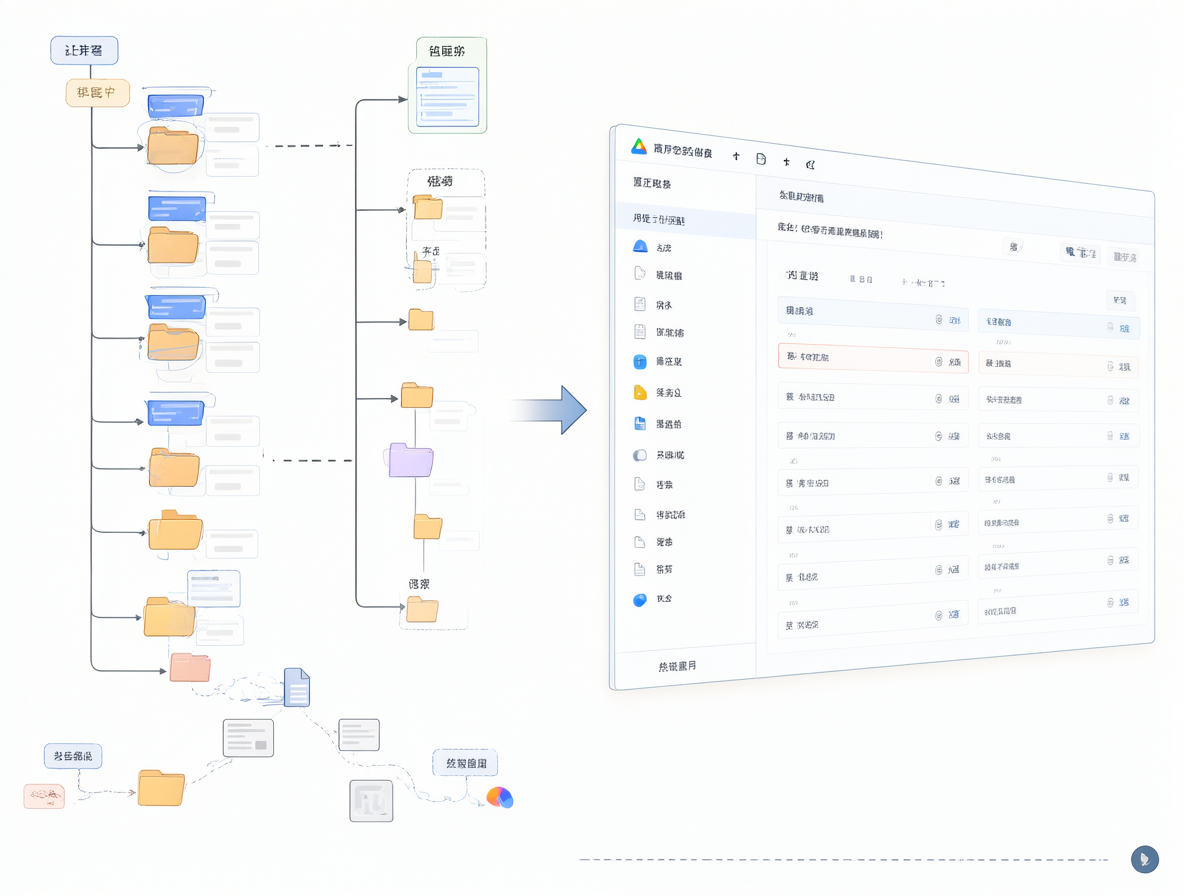
Task: Click the orange label box under the top blue label
Action: pos(97,93)
